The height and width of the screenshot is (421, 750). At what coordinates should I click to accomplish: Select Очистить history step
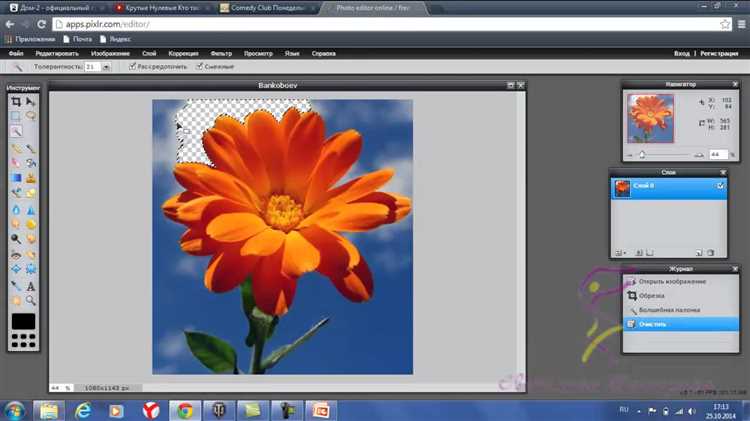point(681,324)
